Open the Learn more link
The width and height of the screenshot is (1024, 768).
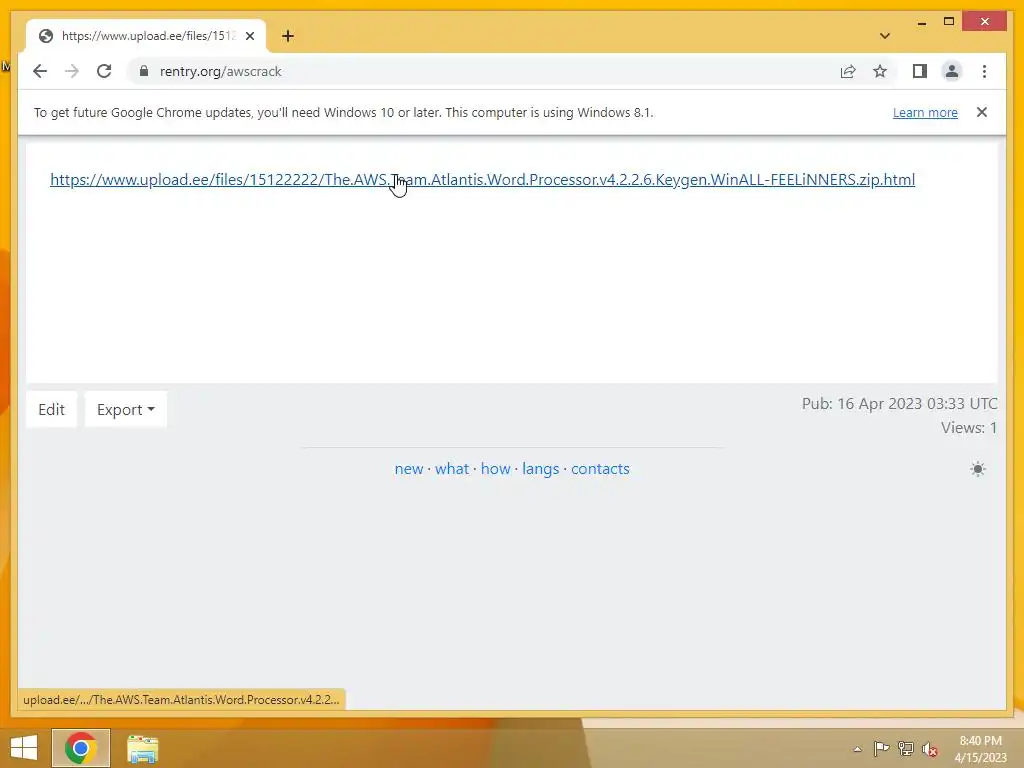tap(925, 112)
